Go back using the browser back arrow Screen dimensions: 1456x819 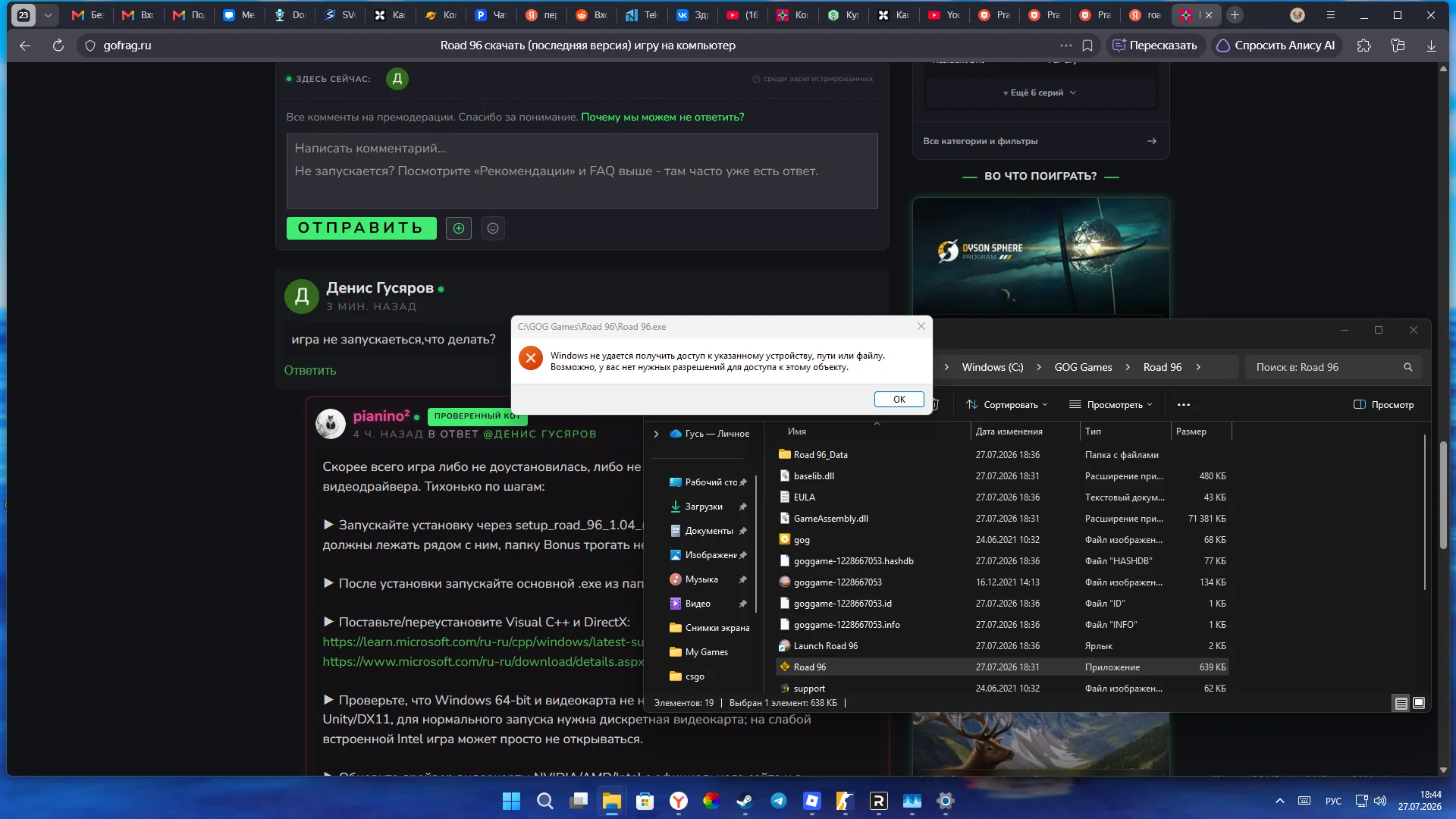(x=25, y=45)
